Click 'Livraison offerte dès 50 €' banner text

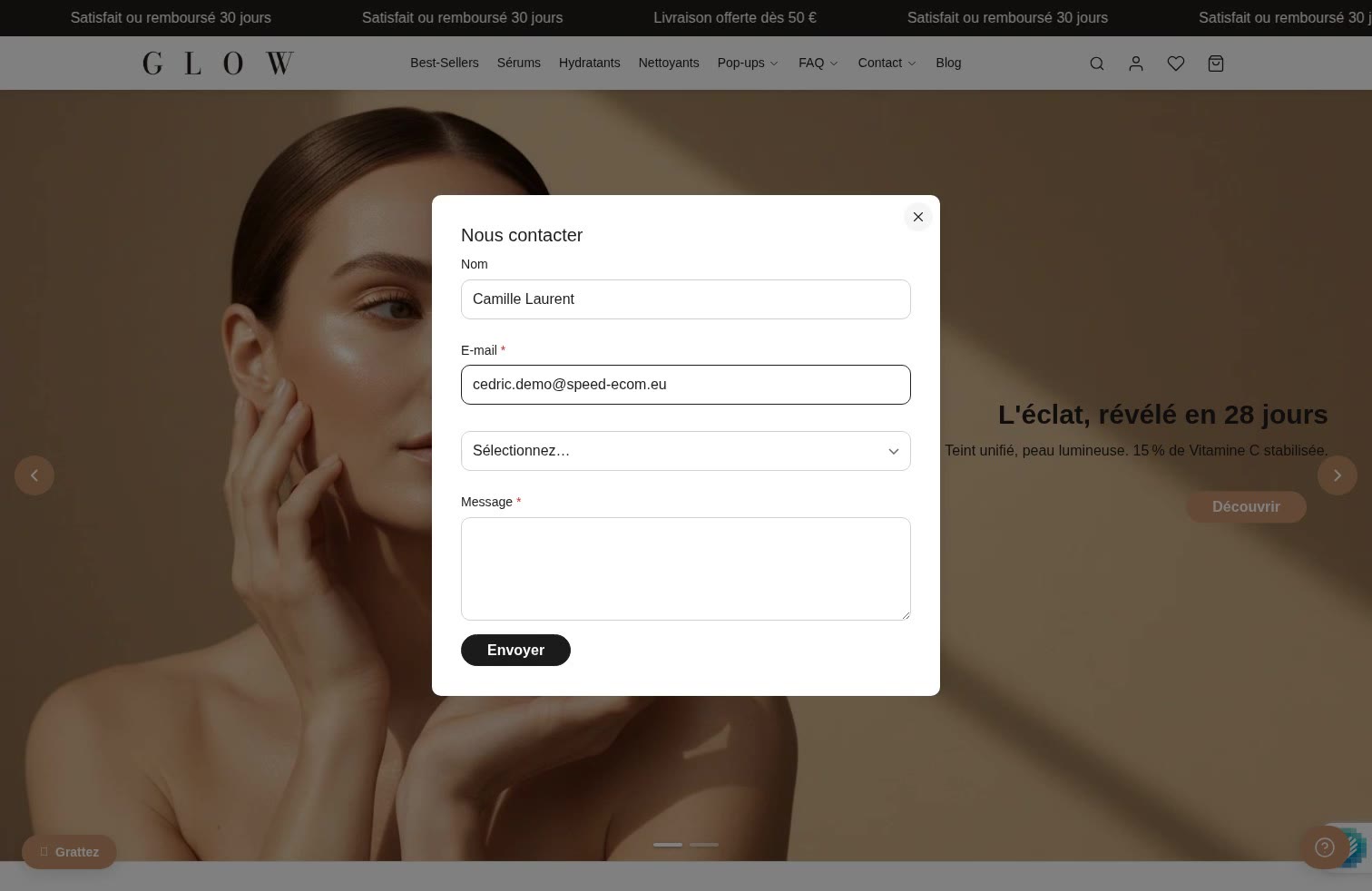(x=735, y=17)
